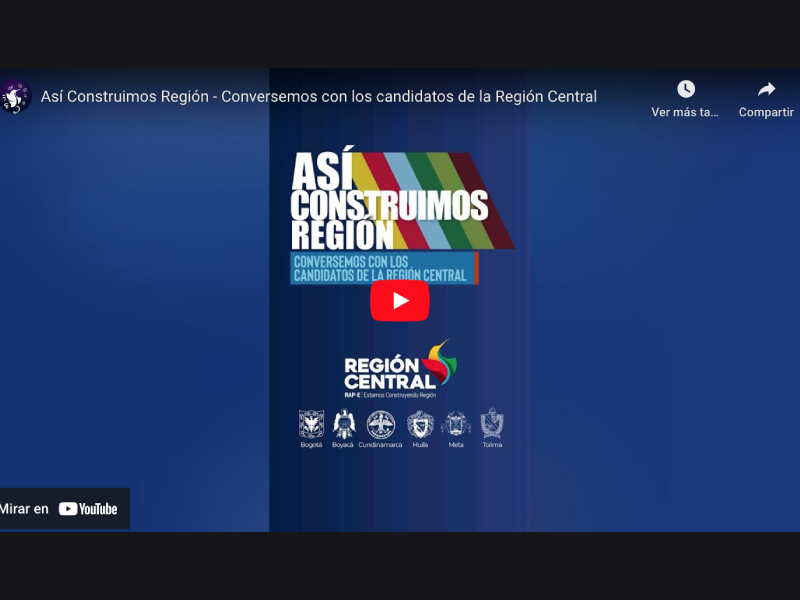Click the 'Compartir' label
Image resolution: width=800 pixels, height=600 pixels.
pos(766,113)
